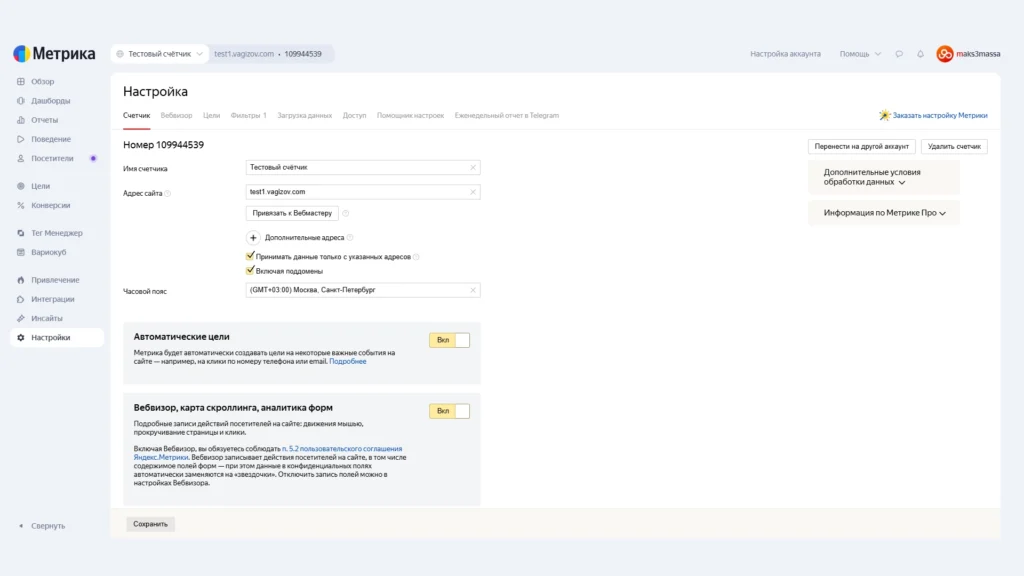The height and width of the screenshot is (576, 1024).
Task: Open Вариокуб via its sidebar icon
Action: click(21, 252)
